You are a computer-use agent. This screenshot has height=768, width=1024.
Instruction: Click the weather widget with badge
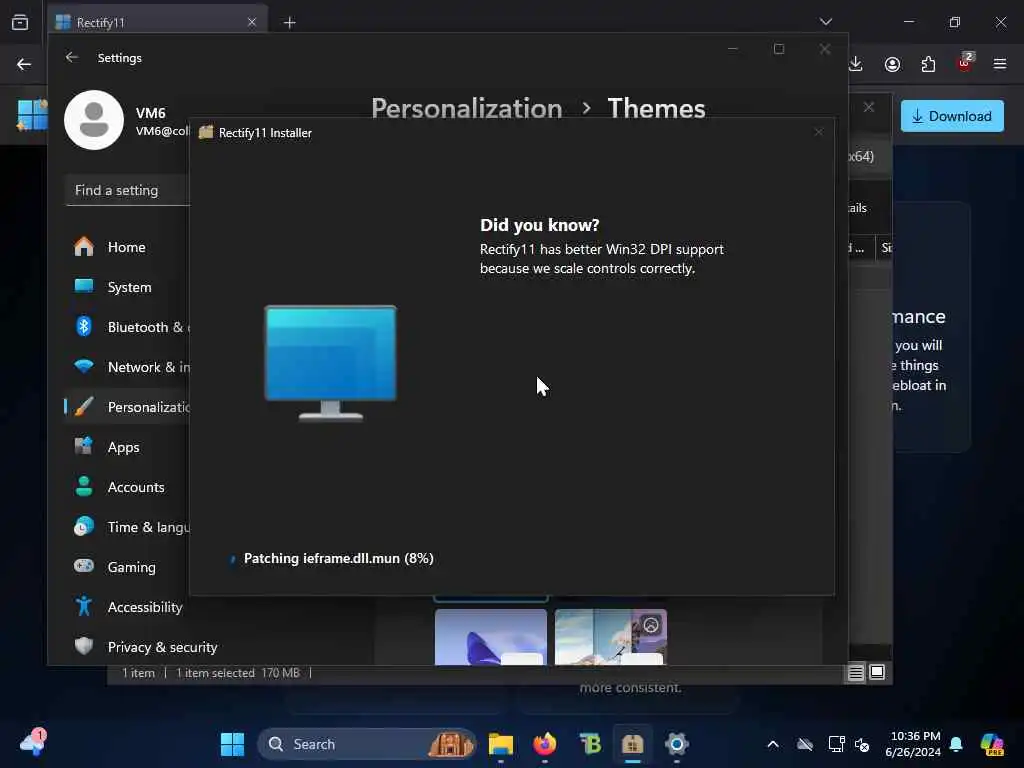tap(33, 743)
